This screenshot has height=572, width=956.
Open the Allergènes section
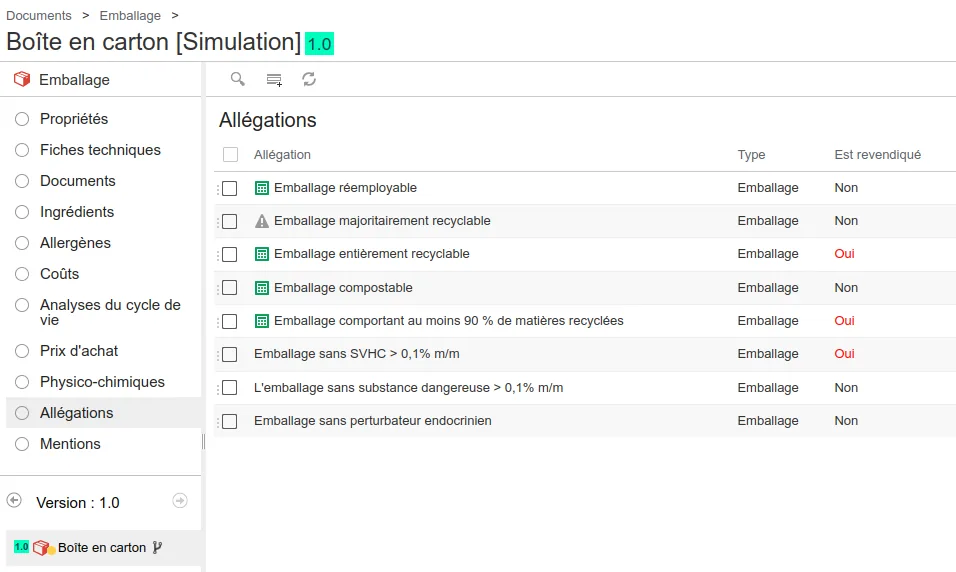(x=75, y=243)
